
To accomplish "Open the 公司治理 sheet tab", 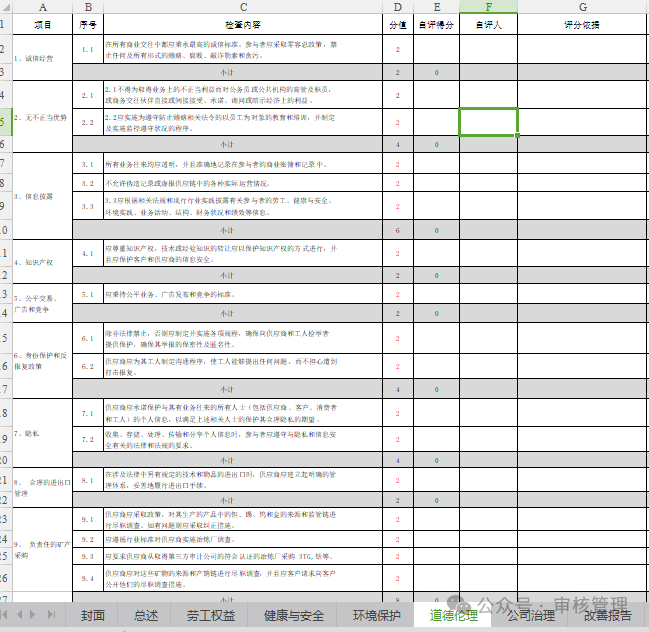I will coord(530,615).
